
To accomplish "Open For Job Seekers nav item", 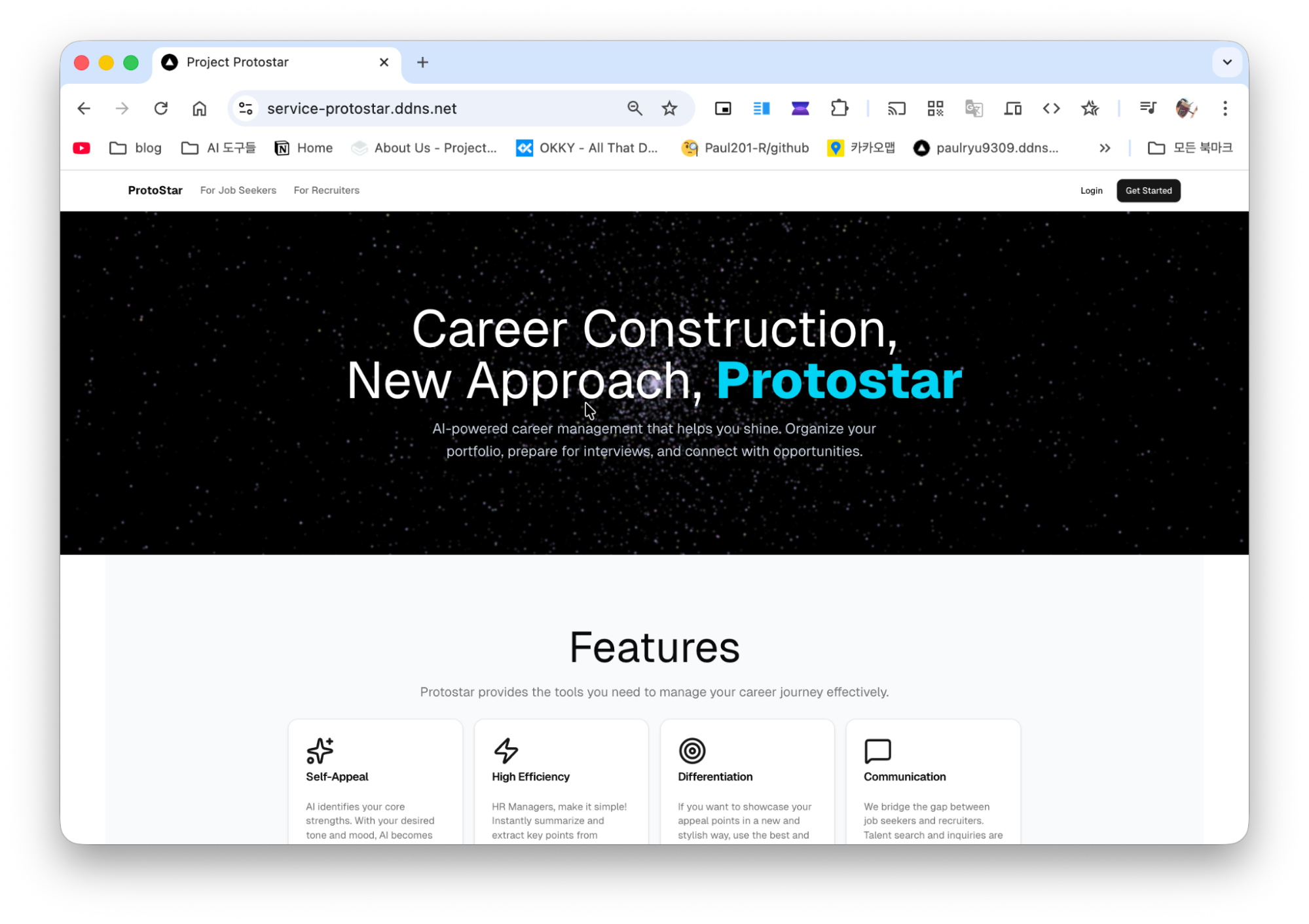I will click(238, 191).
